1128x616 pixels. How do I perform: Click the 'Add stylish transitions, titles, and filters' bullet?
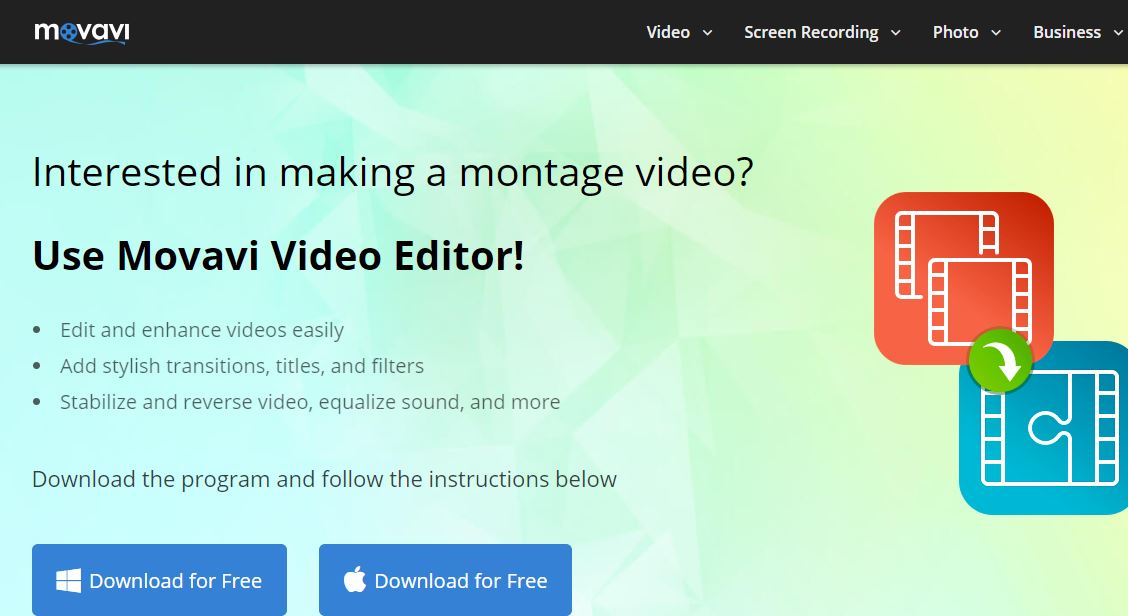(x=242, y=366)
